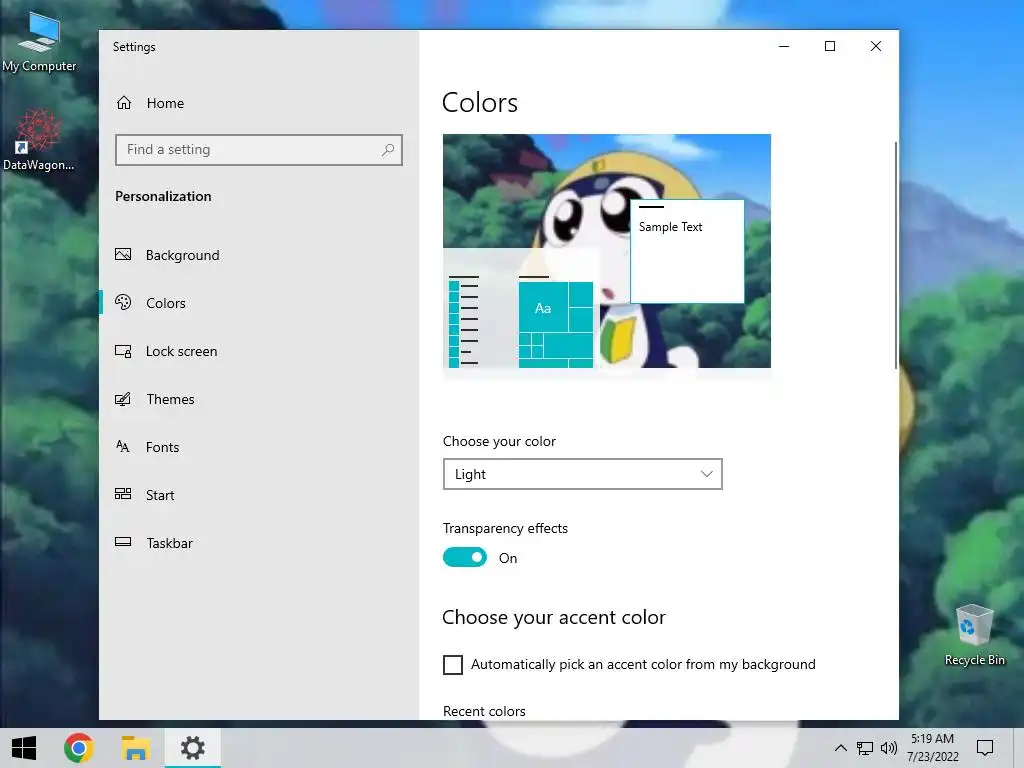The height and width of the screenshot is (768, 1024).
Task: Click the Home house icon
Action: tap(124, 103)
